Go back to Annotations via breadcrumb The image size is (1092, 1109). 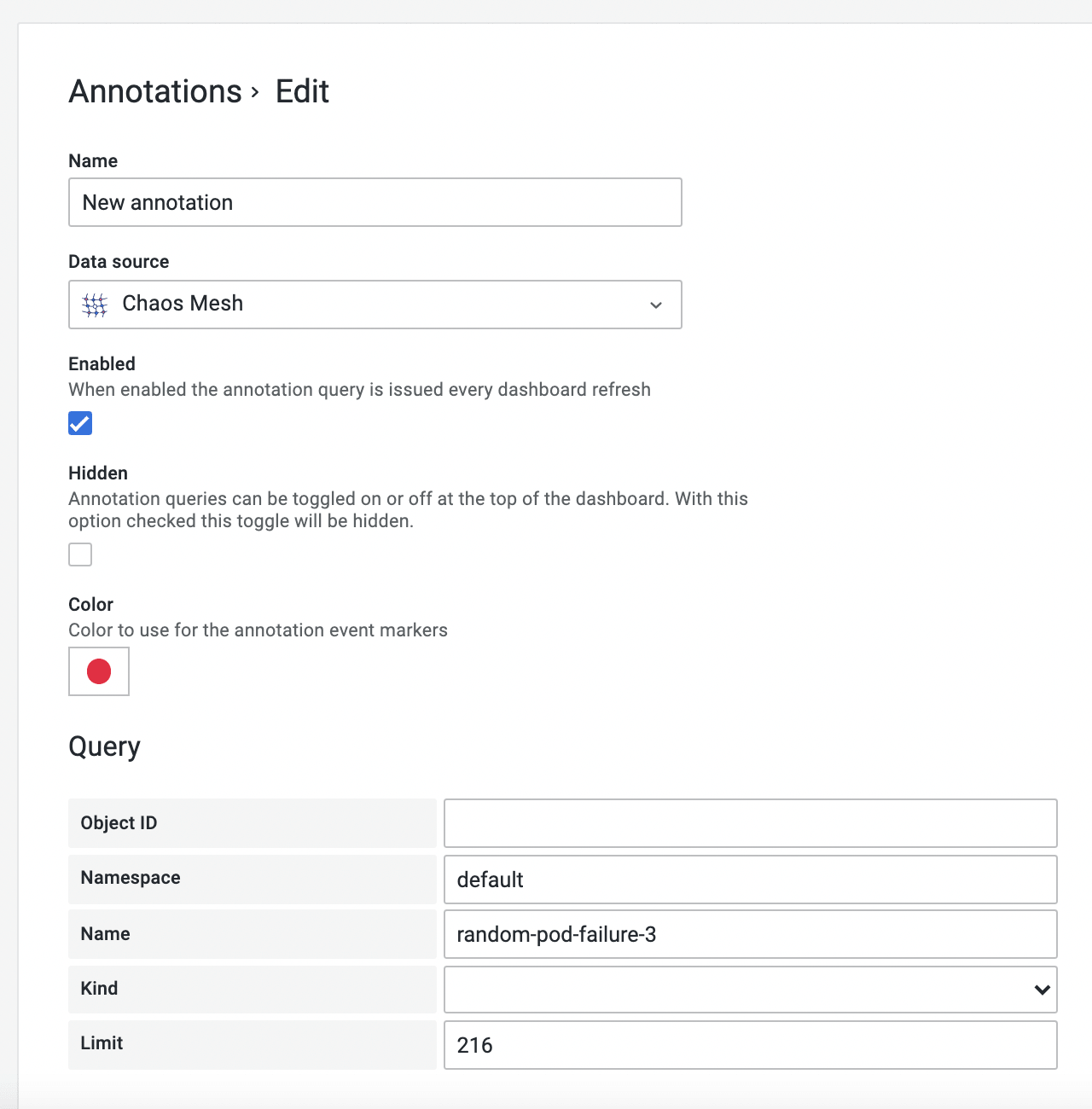click(x=155, y=92)
